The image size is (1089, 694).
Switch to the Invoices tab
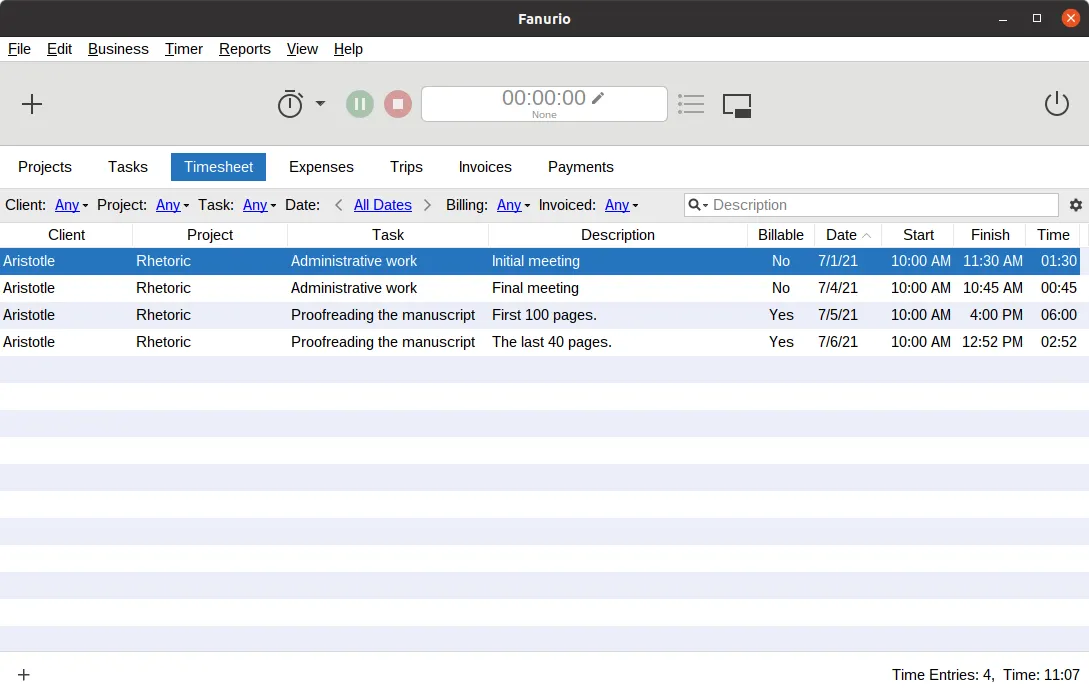pyautogui.click(x=485, y=167)
